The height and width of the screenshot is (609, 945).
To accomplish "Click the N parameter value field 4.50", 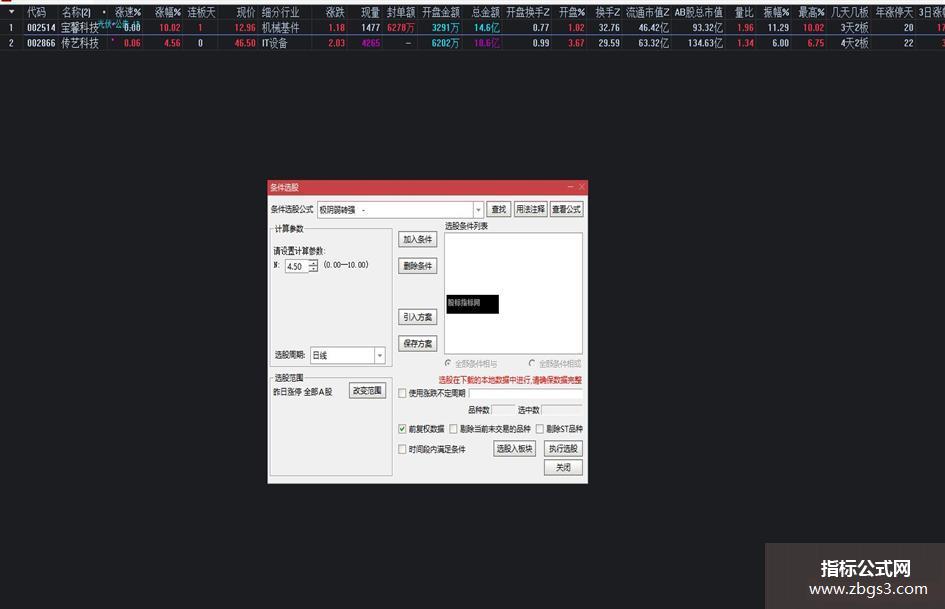I will point(297,266).
